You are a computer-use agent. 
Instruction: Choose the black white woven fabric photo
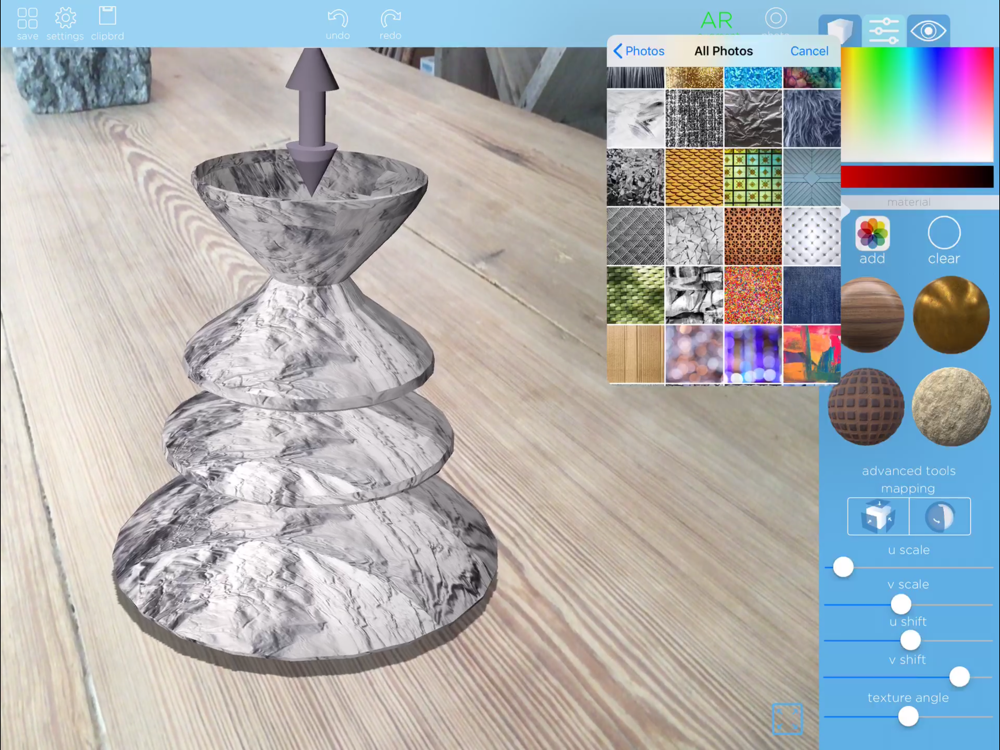click(694, 118)
